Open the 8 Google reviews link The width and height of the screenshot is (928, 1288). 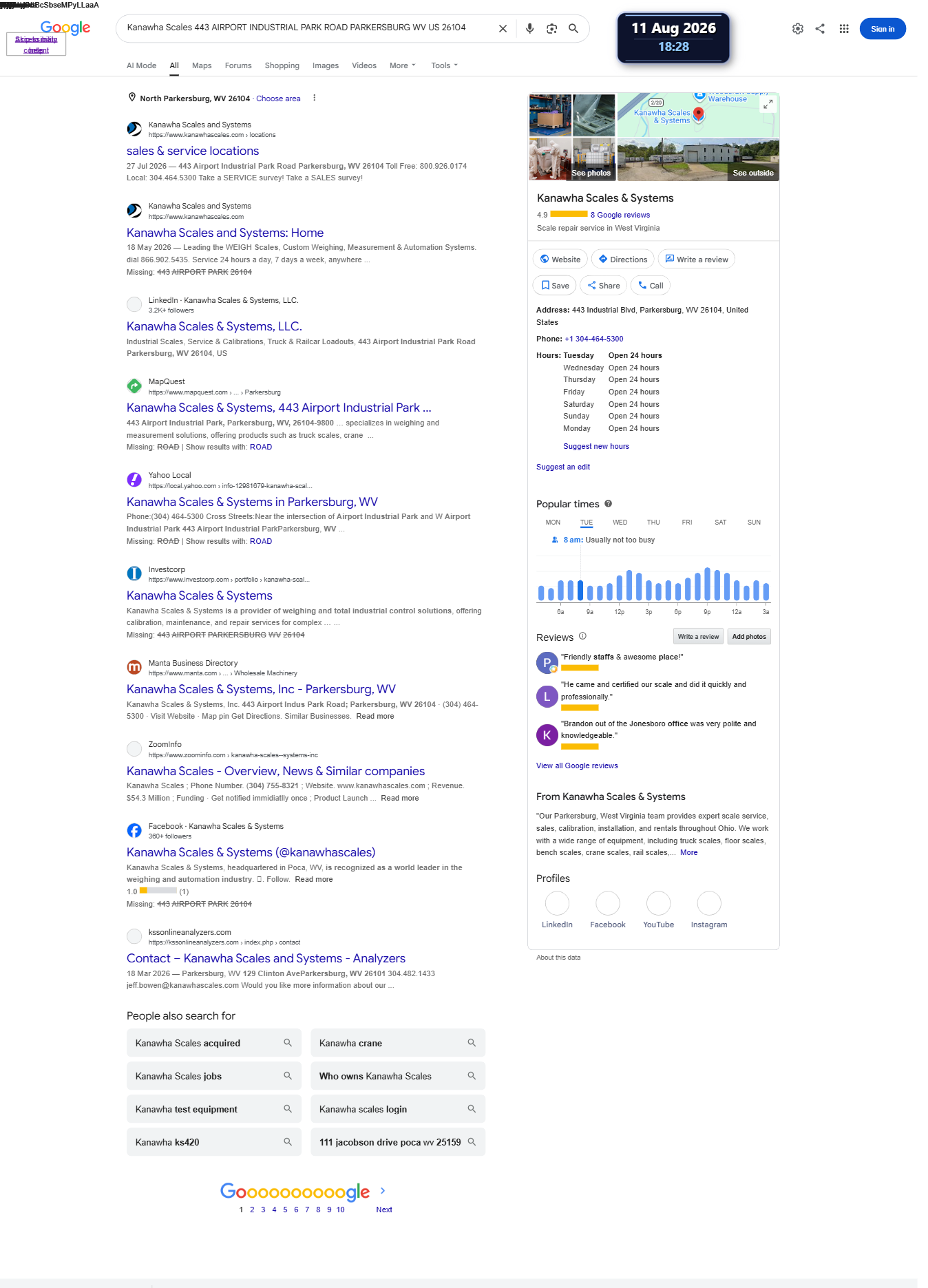620,215
